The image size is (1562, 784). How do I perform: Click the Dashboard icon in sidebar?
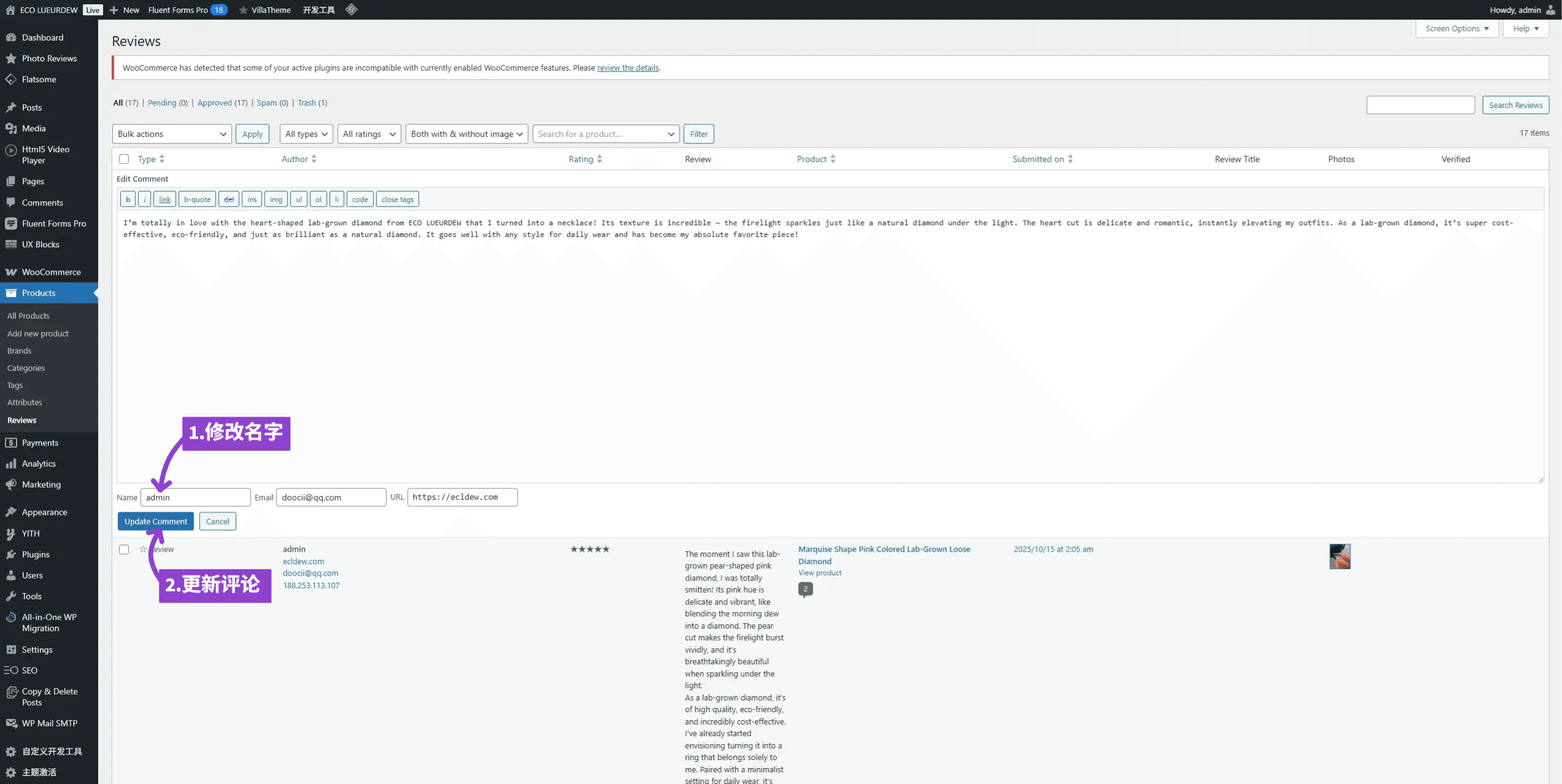coord(11,37)
